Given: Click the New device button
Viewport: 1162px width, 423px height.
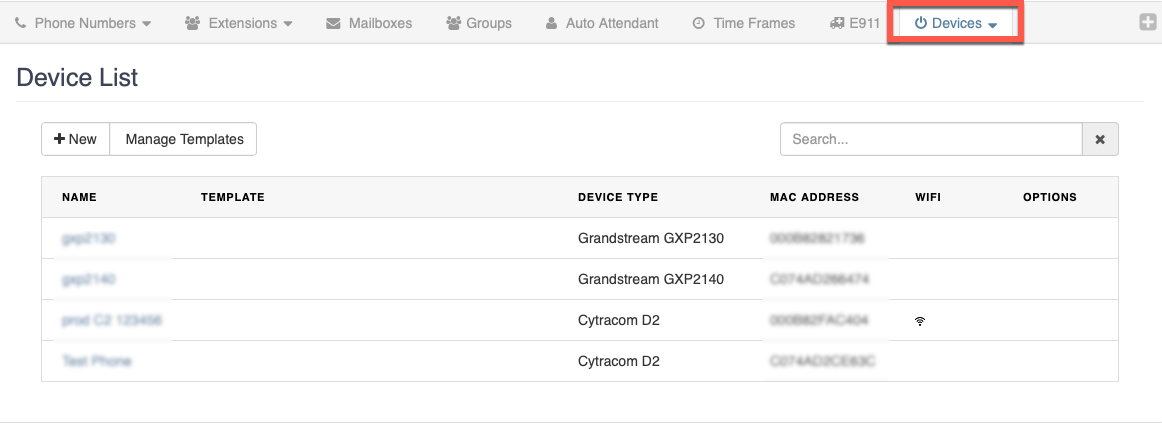Looking at the screenshot, I should [75, 140].
